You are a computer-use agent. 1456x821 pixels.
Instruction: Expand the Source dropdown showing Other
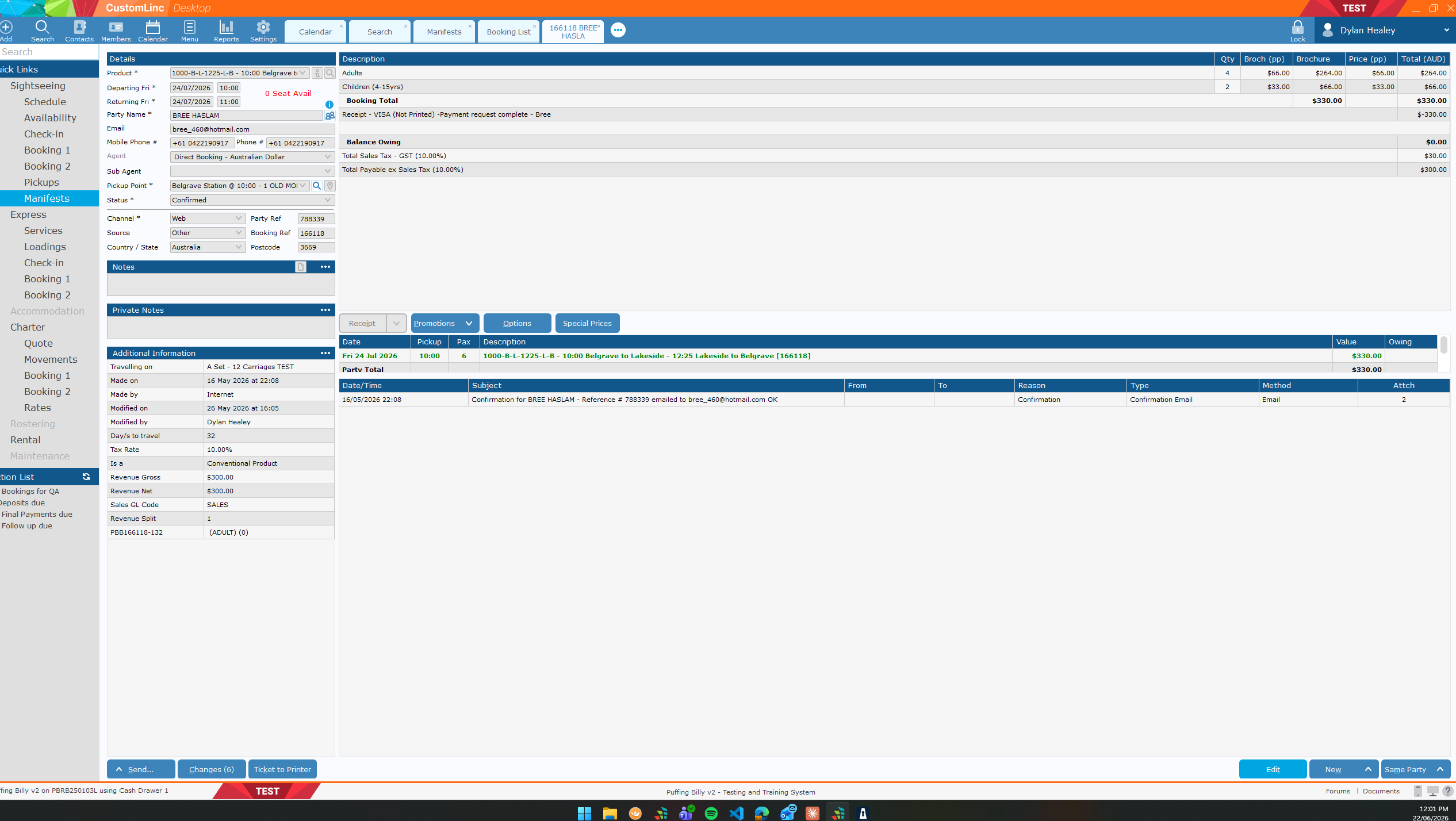[239, 233]
